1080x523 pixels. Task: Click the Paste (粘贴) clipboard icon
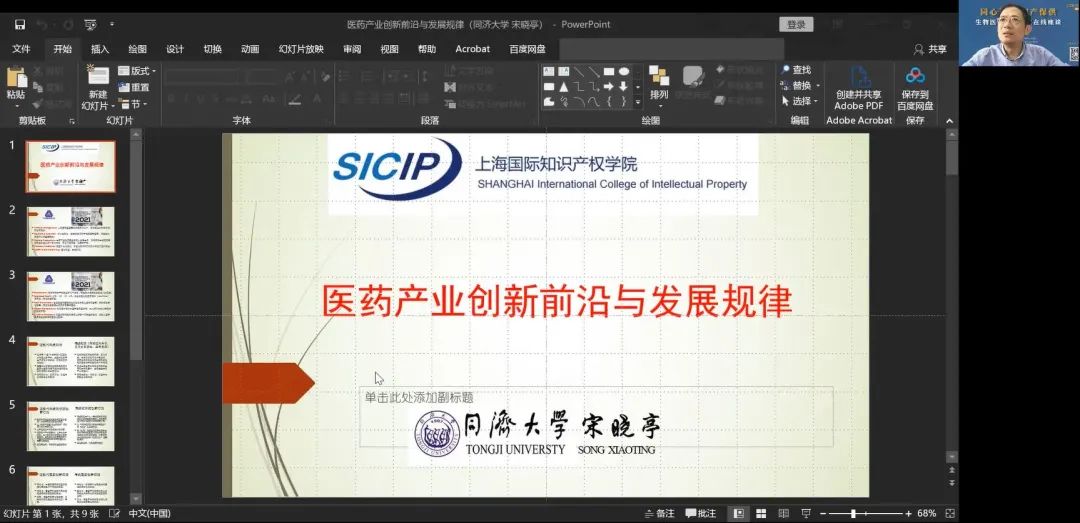[16, 79]
